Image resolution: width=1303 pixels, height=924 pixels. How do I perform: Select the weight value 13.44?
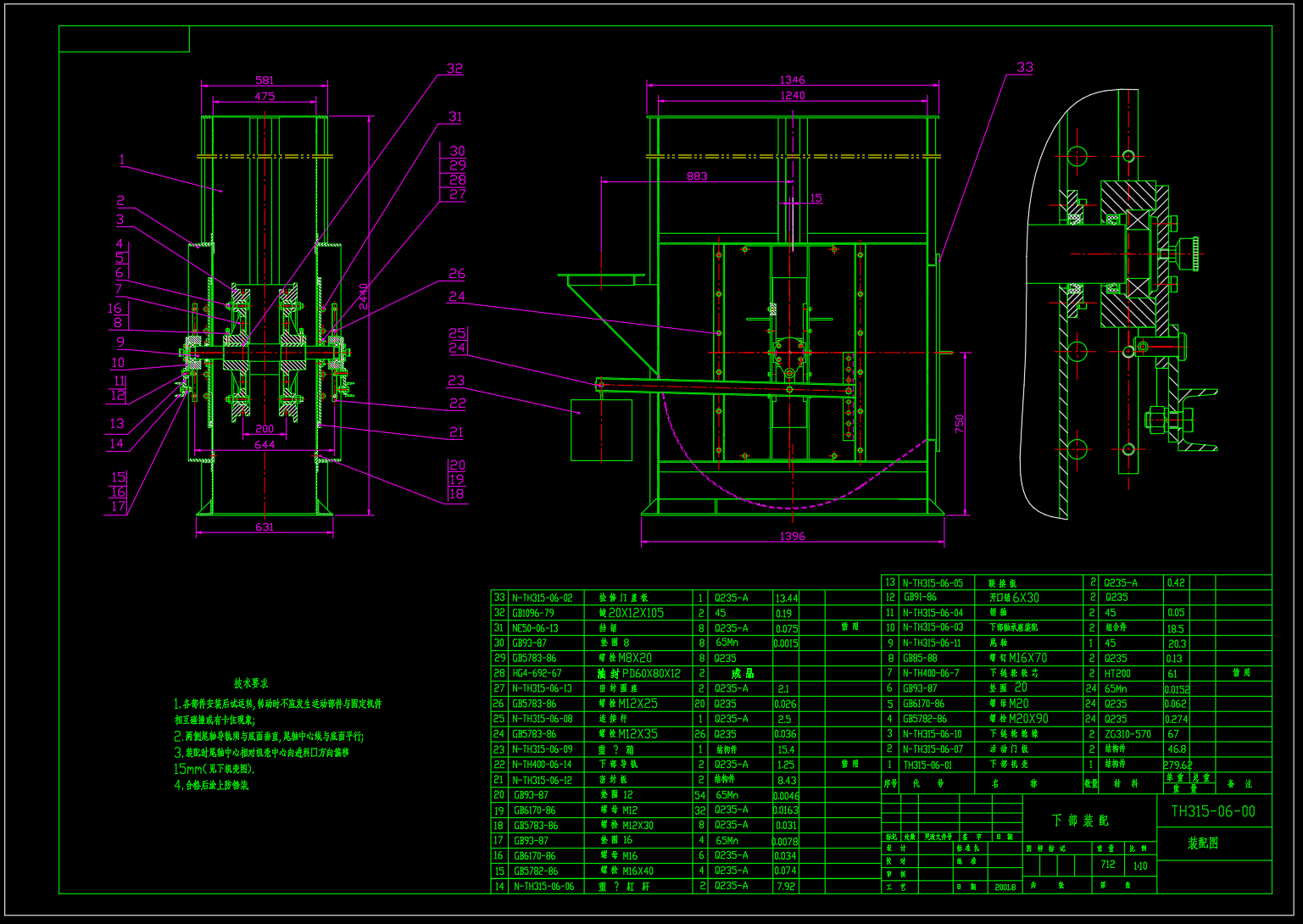(x=787, y=598)
